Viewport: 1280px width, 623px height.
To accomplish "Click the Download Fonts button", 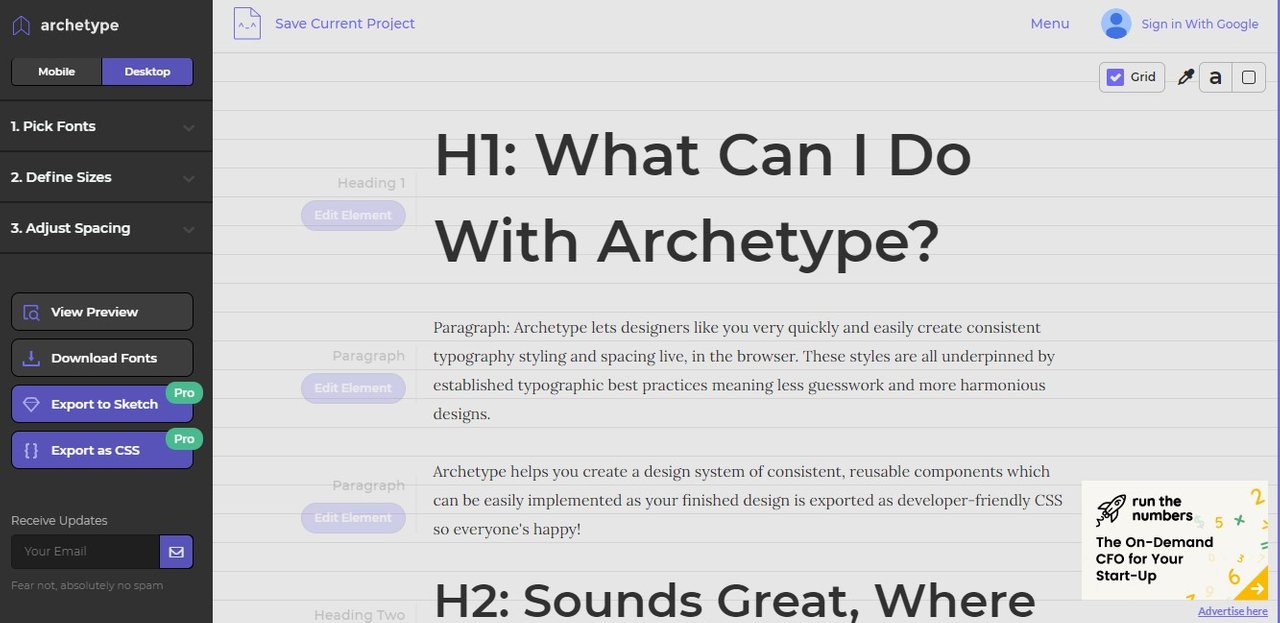I will (x=102, y=358).
